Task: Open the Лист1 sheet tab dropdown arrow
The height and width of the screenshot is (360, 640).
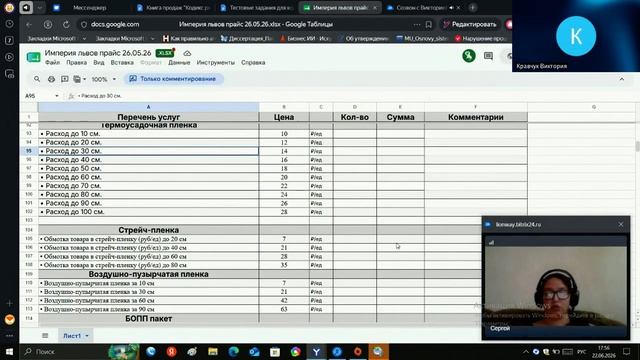Action: 87,336
